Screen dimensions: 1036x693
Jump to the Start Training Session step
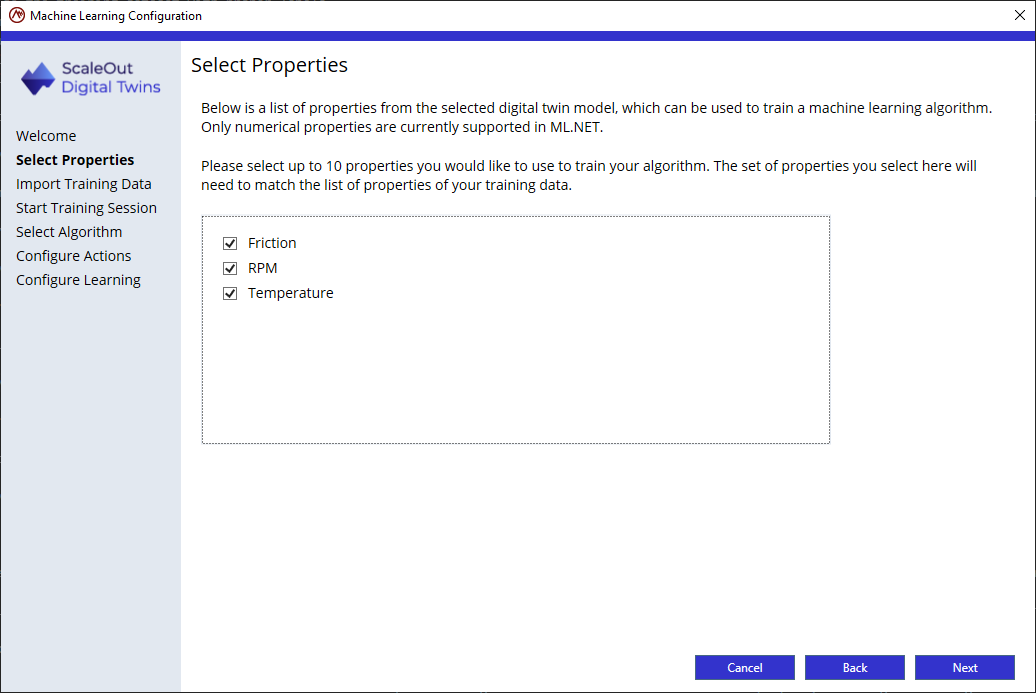pos(87,208)
